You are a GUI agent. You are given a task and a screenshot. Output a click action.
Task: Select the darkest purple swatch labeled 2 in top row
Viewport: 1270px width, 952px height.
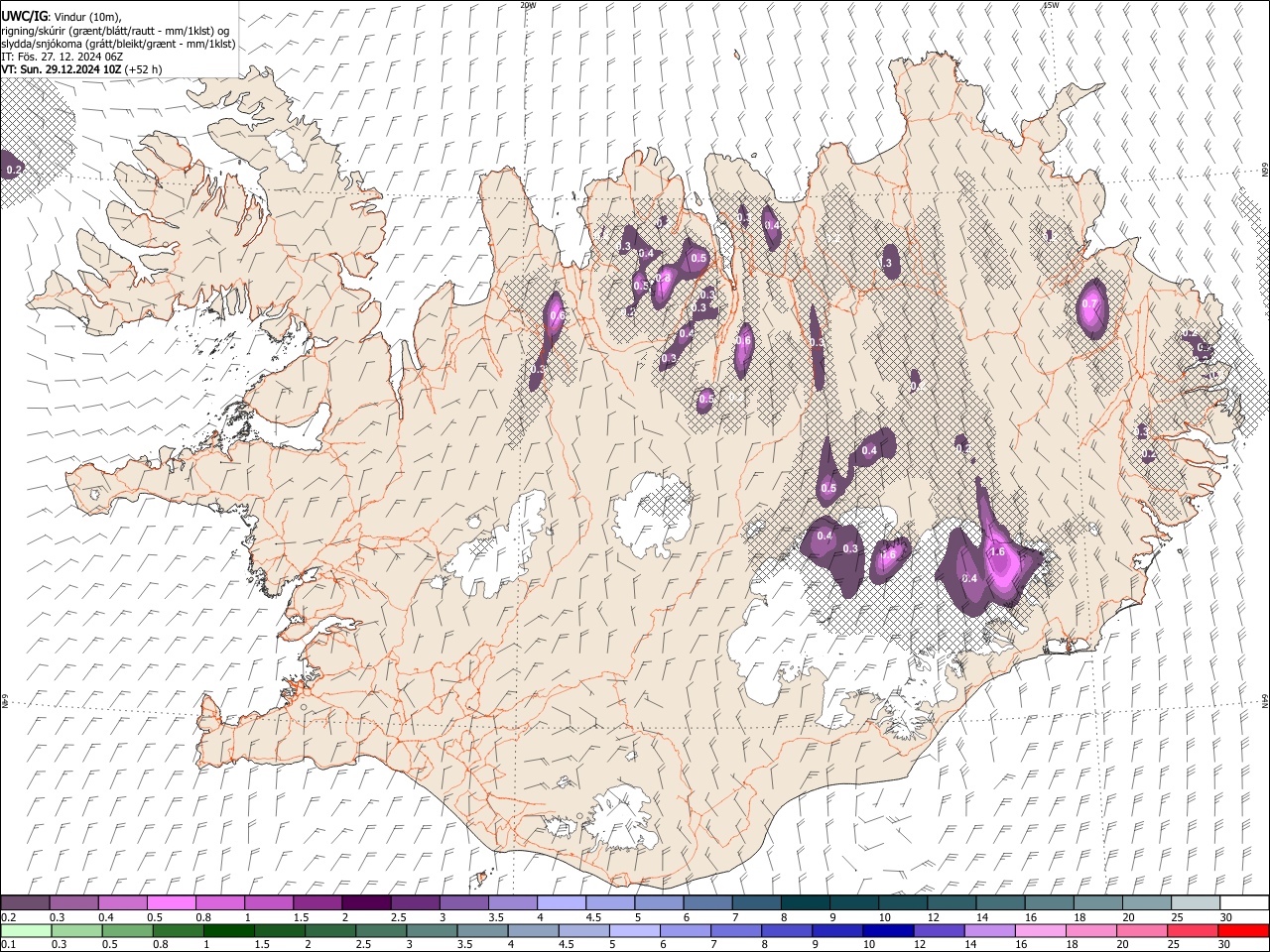tap(365, 903)
